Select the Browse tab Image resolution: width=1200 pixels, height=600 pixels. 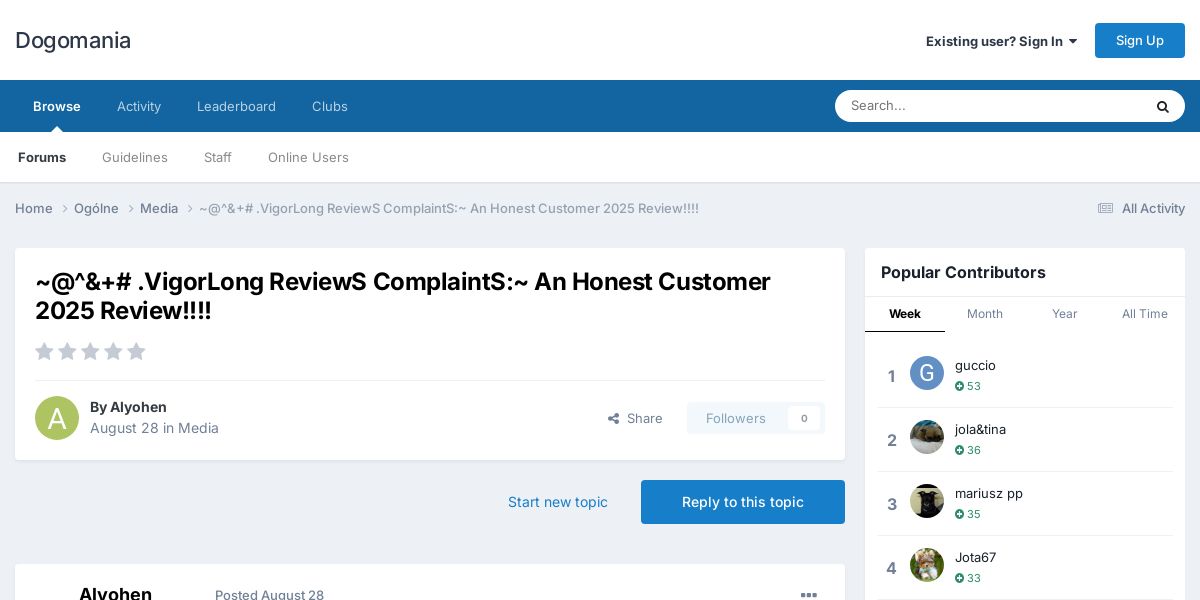point(57,106)
